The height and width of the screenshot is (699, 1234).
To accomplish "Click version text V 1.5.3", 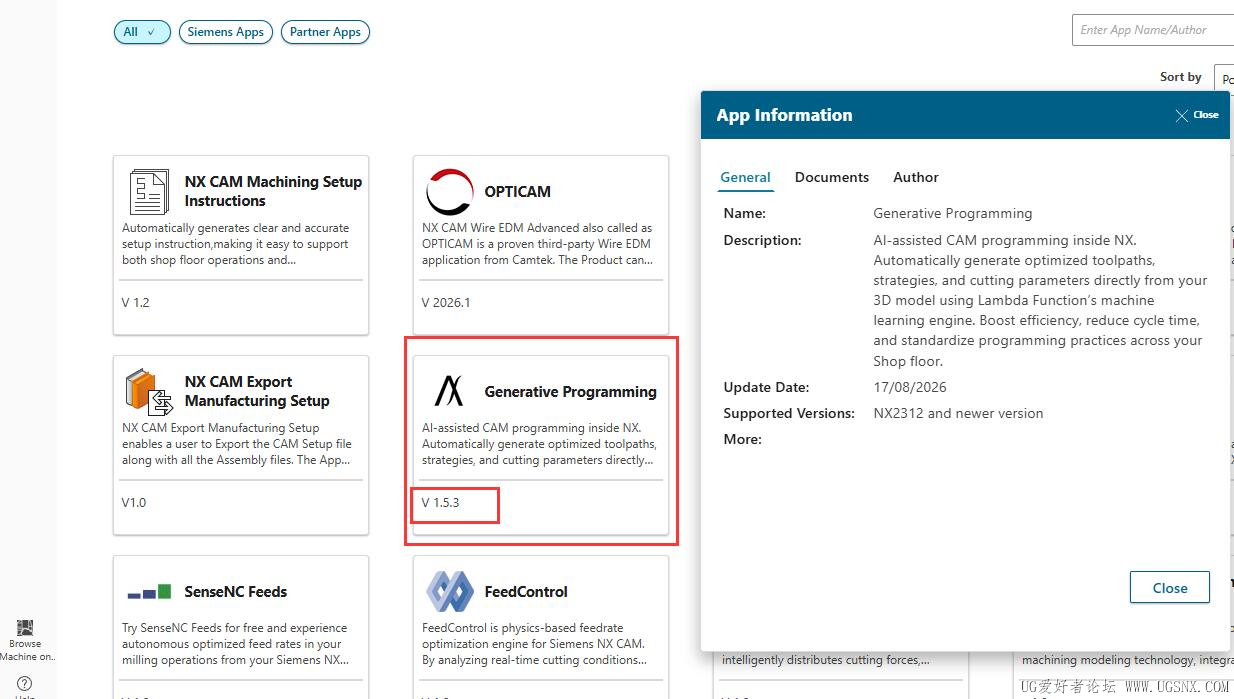I will coord(441,502).
